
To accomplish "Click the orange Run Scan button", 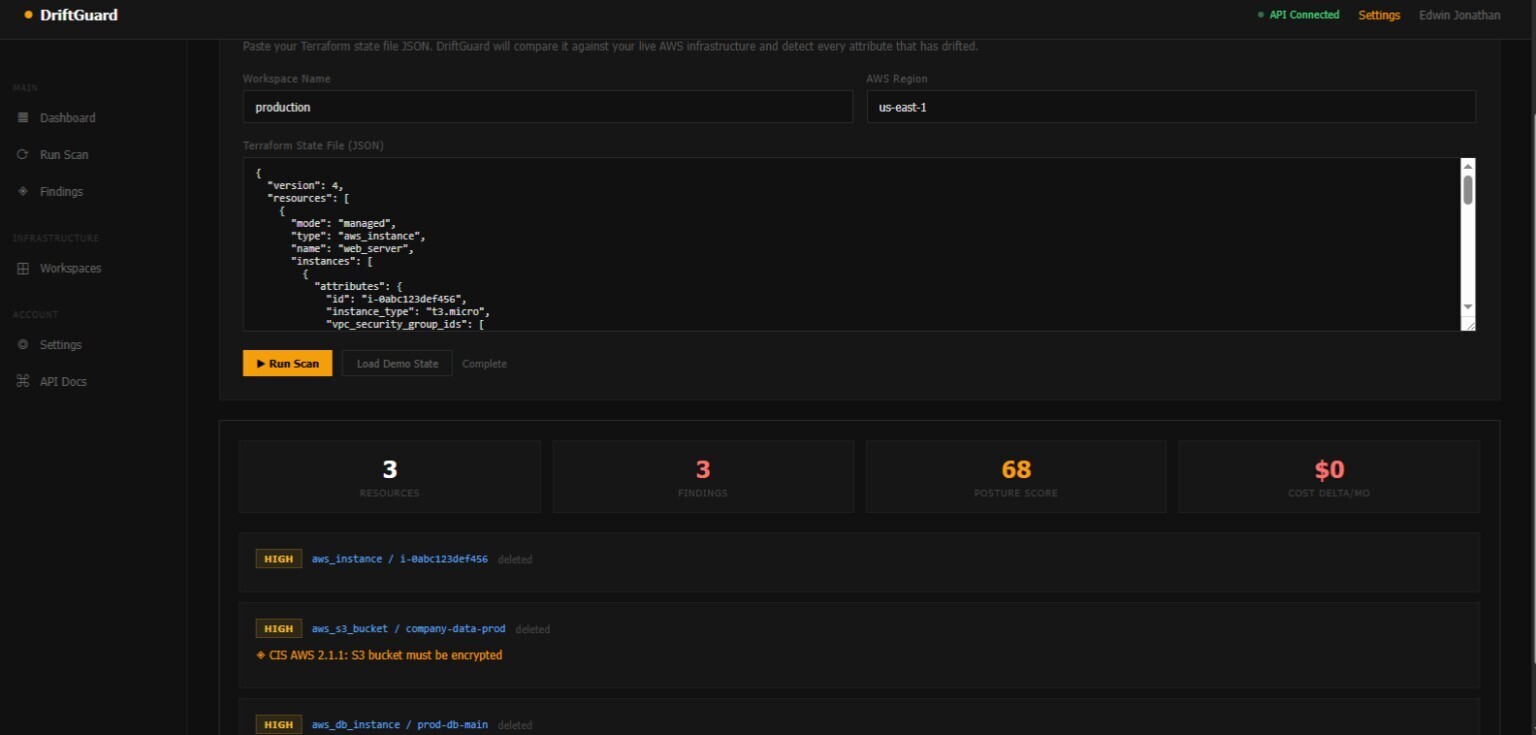I will point(287,363).
